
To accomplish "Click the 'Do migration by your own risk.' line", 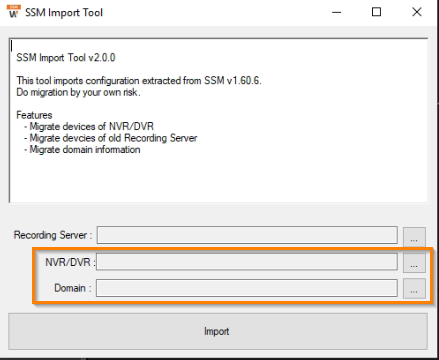I will pos(78,92).
